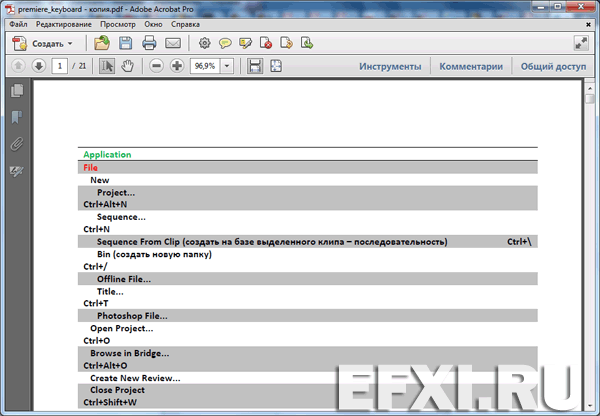Save the document with the floppy icon

[126, 43]
